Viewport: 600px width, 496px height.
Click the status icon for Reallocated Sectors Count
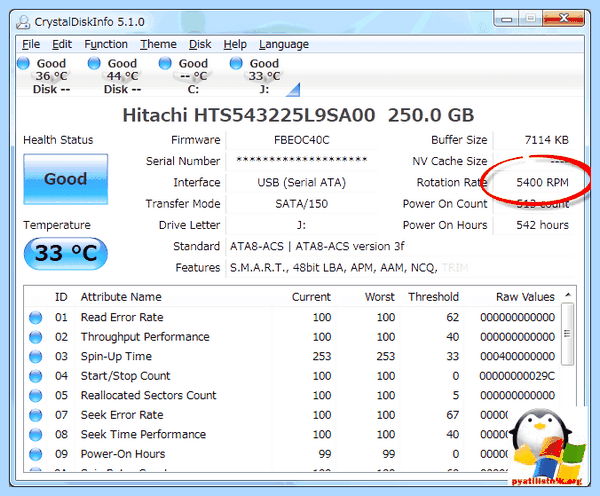click(x=36, y=395)
